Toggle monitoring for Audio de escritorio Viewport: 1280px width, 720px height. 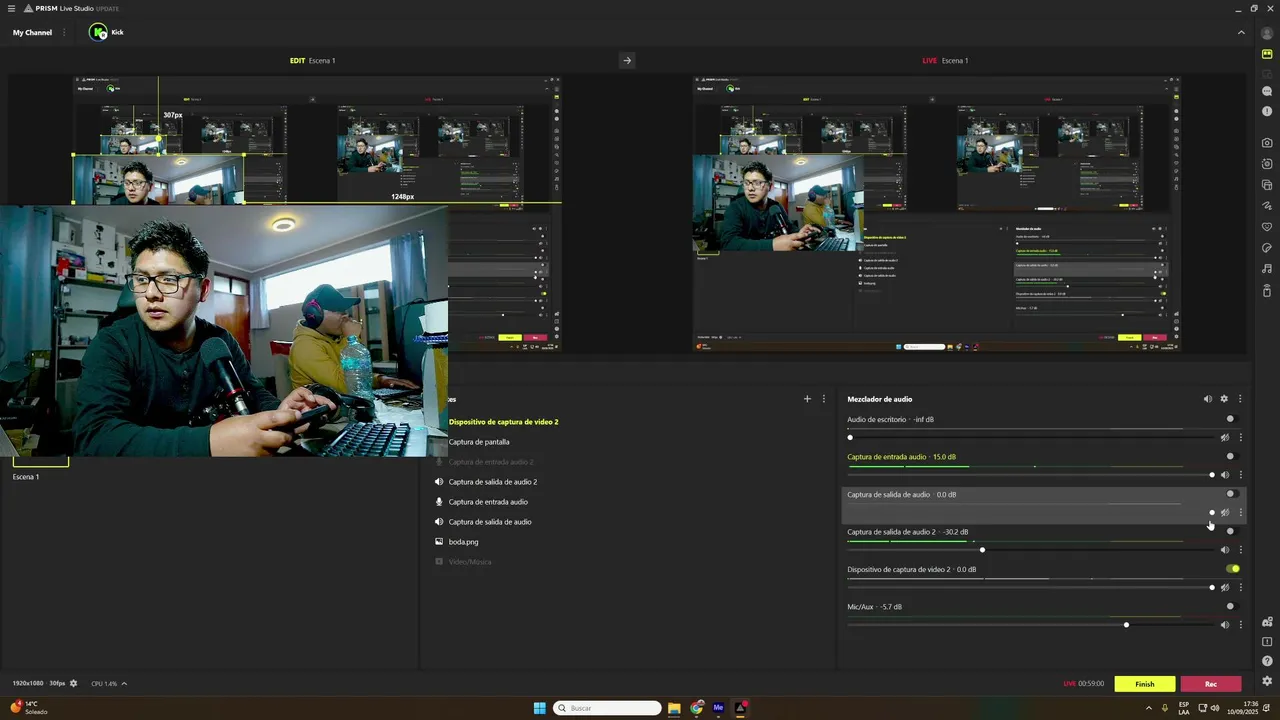click(1232, 419)
